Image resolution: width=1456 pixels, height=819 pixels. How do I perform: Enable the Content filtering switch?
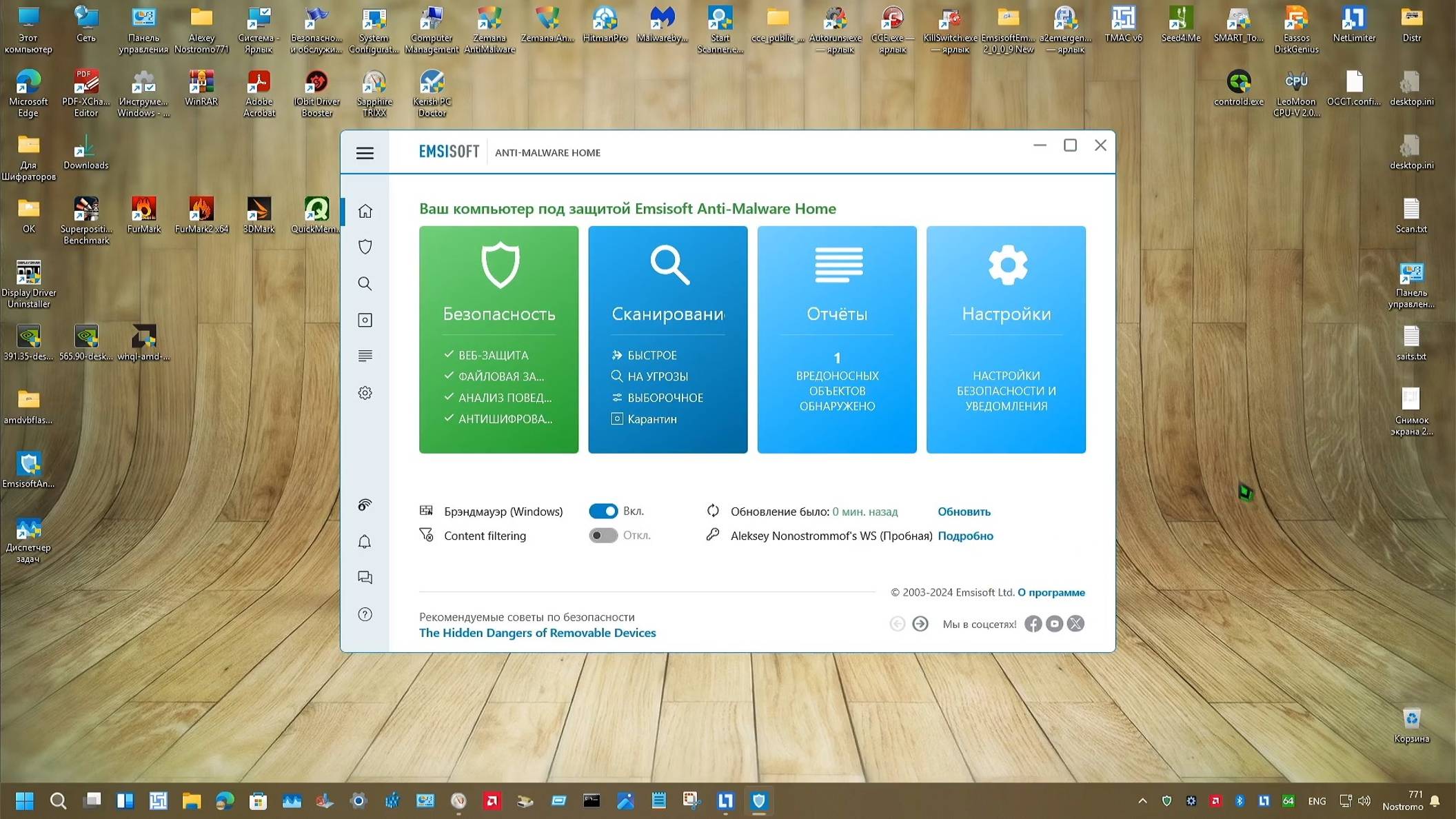pyautogui.click(x=603, y=536)
